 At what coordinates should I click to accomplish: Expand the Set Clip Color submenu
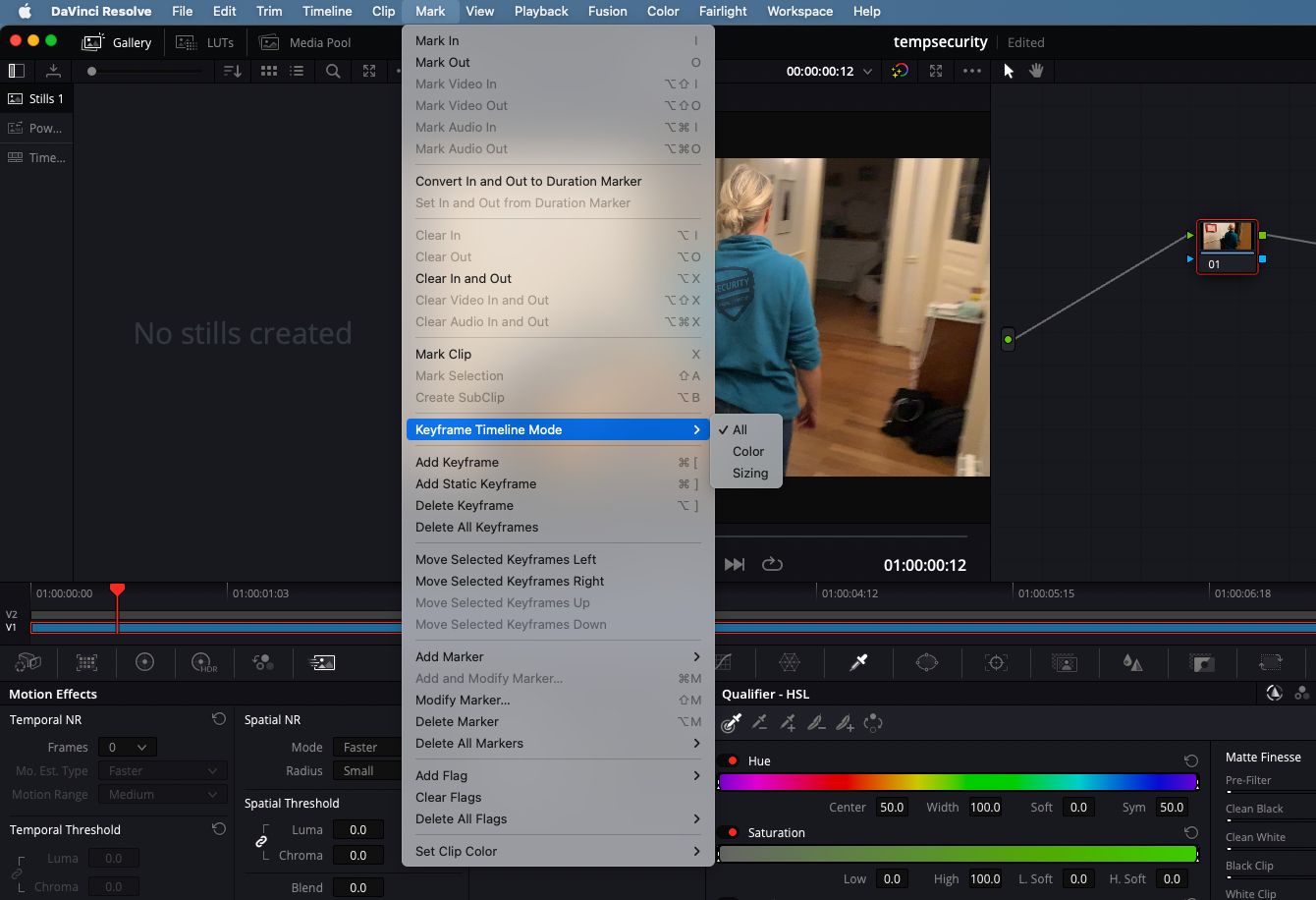[x=557, y=852]
